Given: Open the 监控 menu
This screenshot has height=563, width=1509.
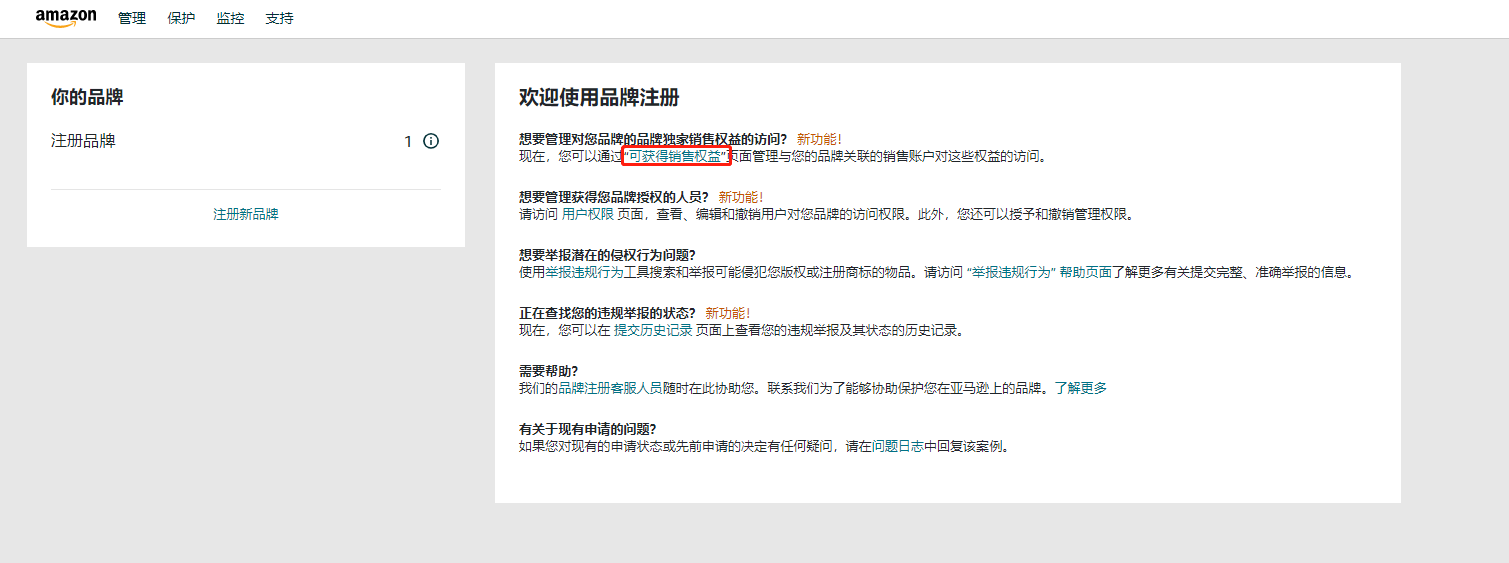Looking at the screenshot, I should 230,18.
